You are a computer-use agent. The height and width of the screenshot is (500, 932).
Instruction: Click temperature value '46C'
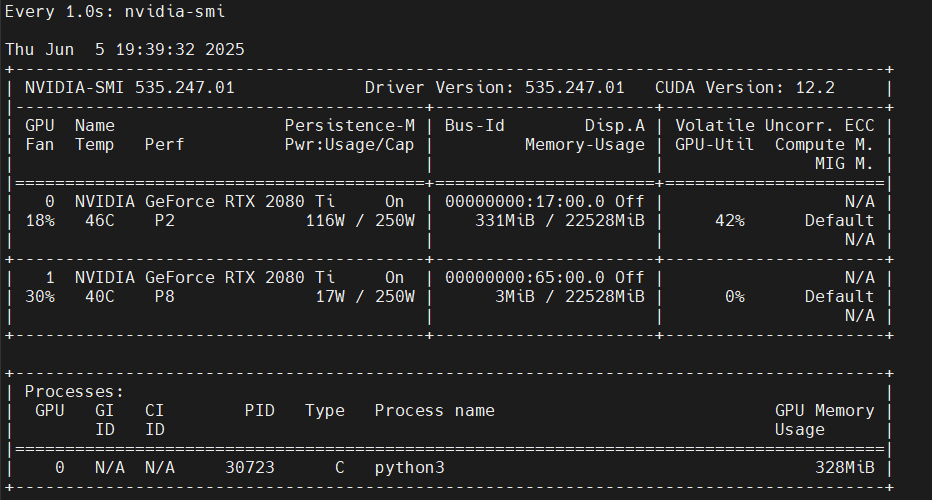(100, 221)
